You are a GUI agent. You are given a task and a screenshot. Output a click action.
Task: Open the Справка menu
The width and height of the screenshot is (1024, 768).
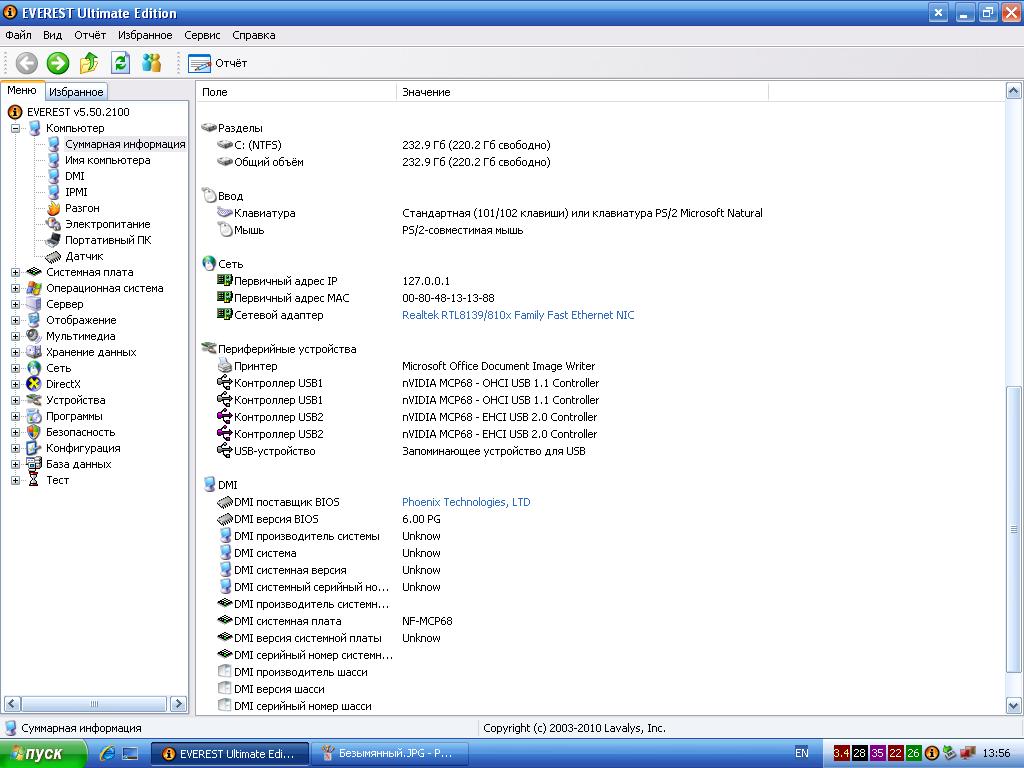(x=253, y=35)
